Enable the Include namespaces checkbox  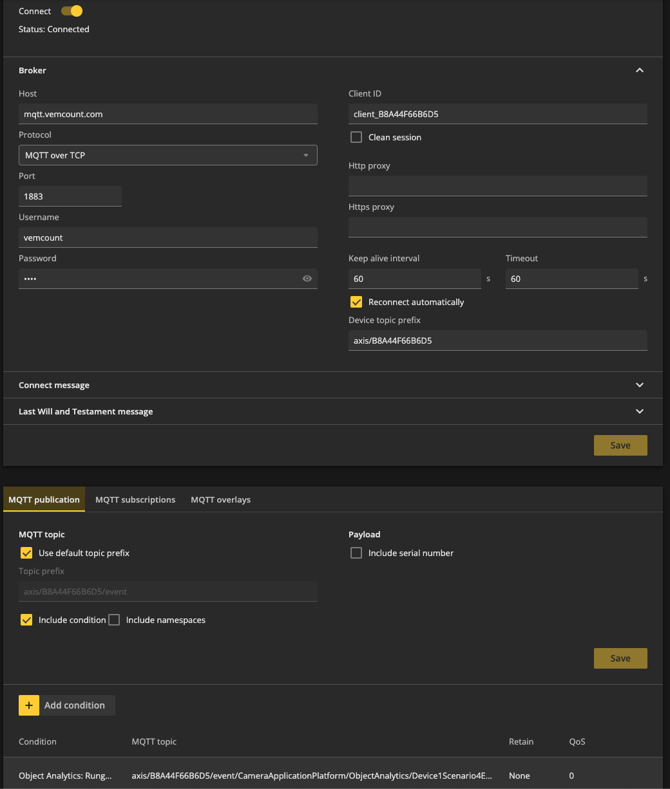(114, 620)
